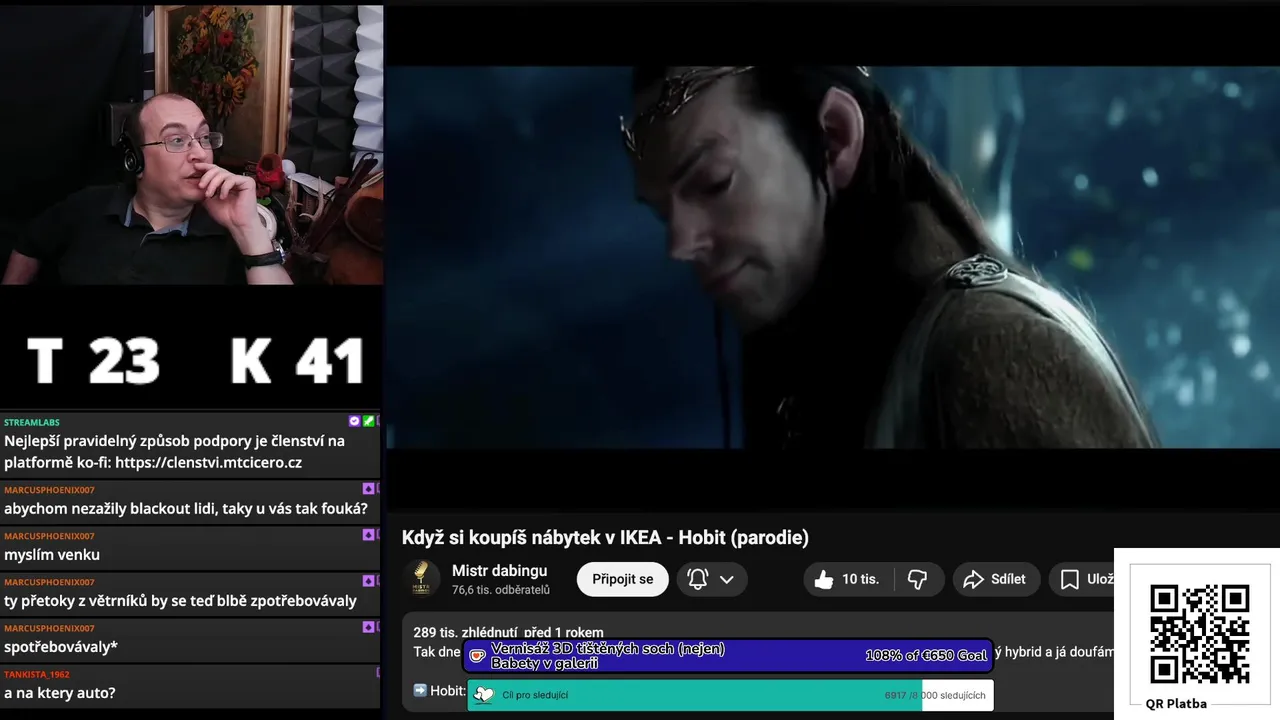Image resolution: width=1280 pixels, height=720 pixels.
Task: Dislike the video using the thumbs-down icon
Action: [x=917, y=579]
